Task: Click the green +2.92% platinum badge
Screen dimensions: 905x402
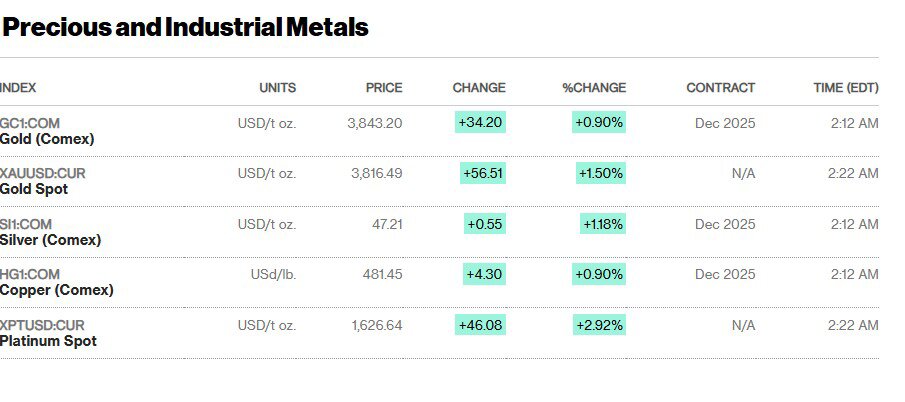Action: tap(599, 325)
